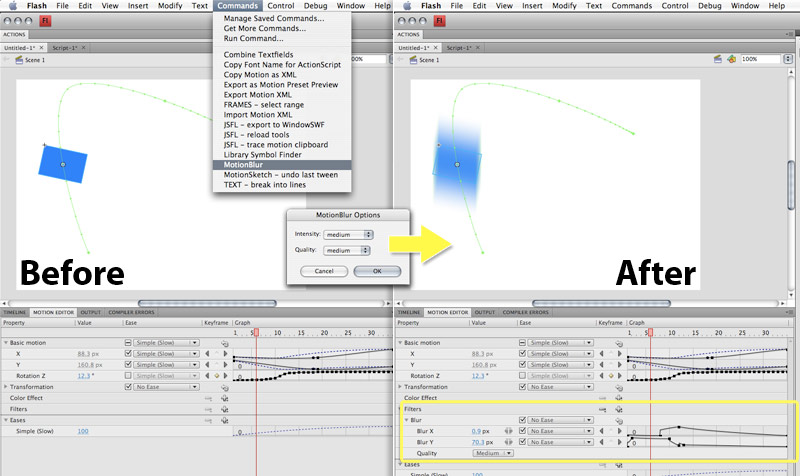The image size is (800, 476).
Task: Expand Transformation section in left window
Action: pyautogui.click(x=6, y=387)
